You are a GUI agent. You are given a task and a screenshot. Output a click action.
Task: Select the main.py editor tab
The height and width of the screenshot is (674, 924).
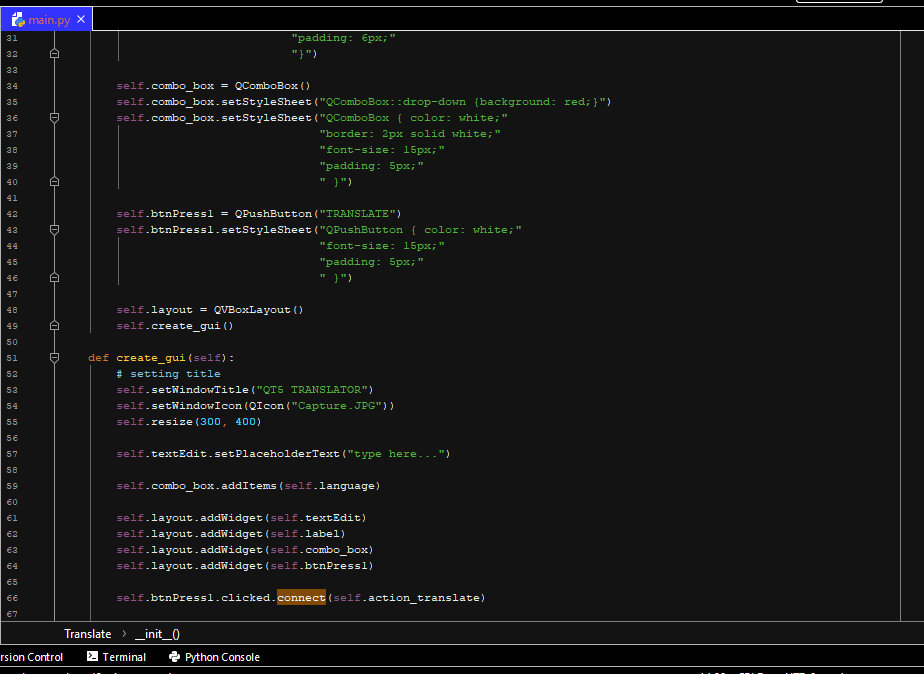[x=48, y=20]
